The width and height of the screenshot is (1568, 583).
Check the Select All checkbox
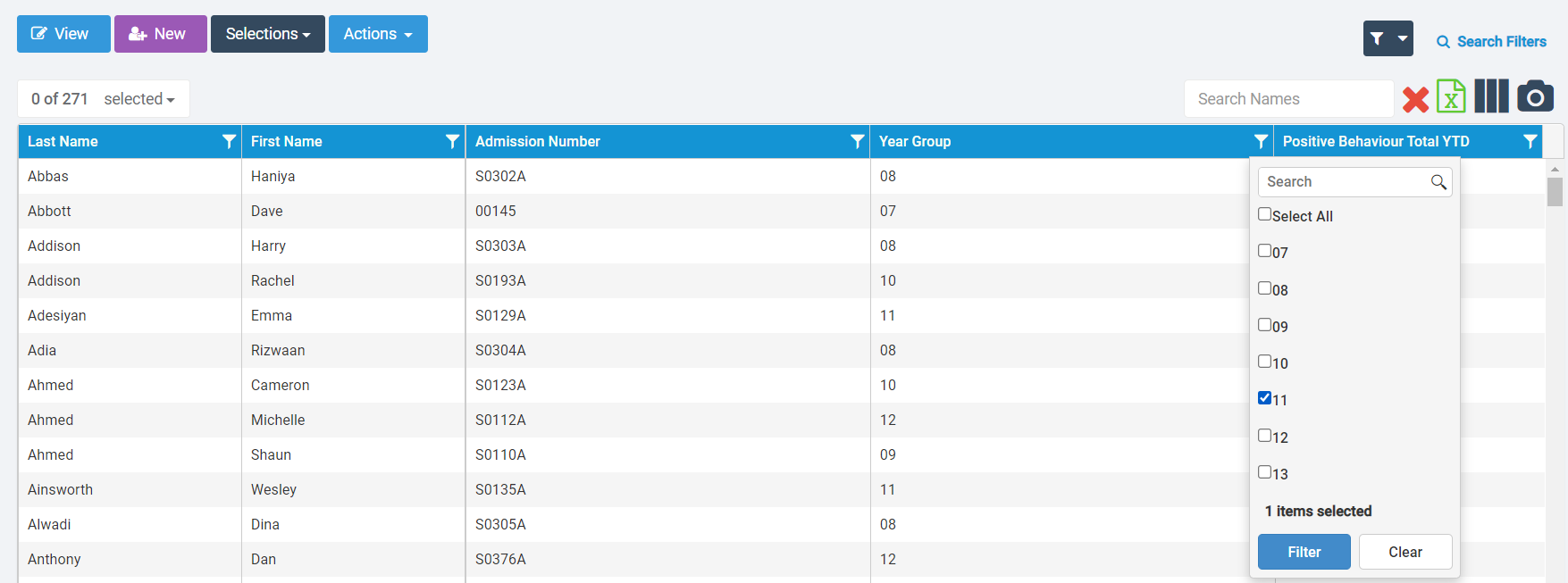point(1264,214)
